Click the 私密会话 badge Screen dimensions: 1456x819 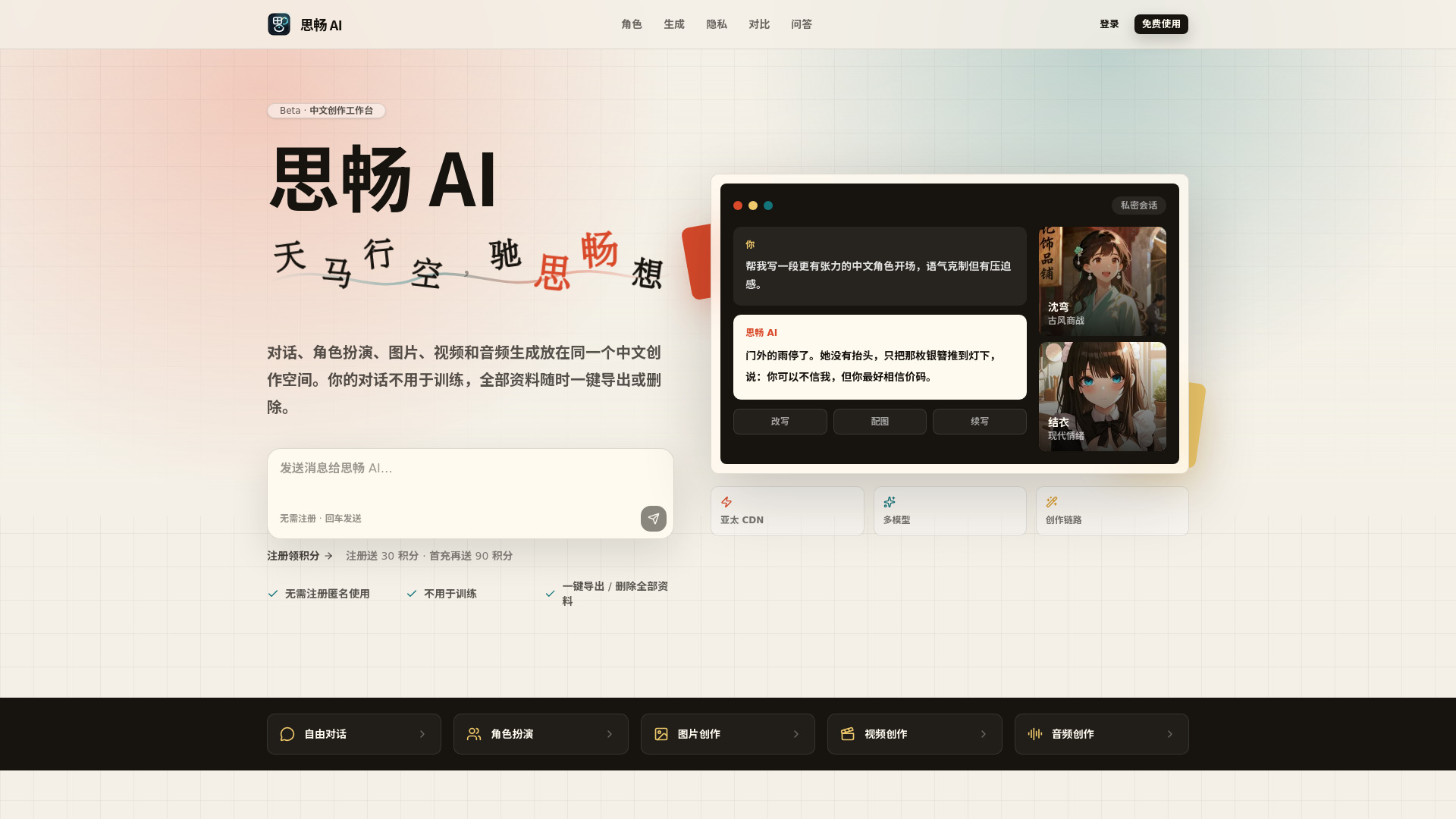point(1139,206)
